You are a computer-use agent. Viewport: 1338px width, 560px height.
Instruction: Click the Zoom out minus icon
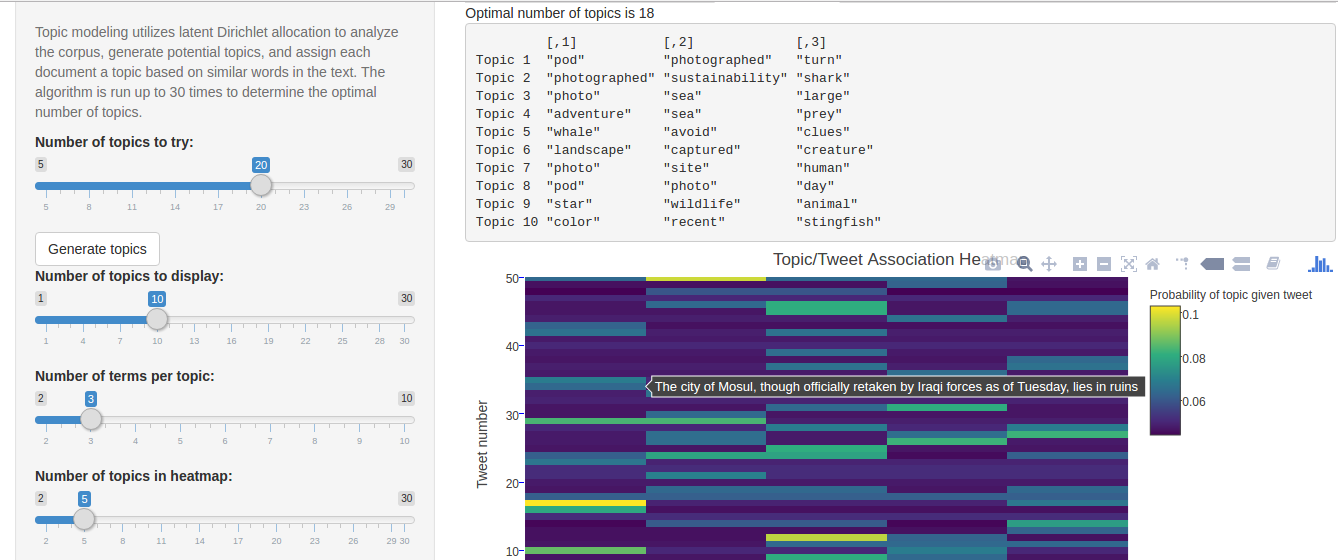1104,264
